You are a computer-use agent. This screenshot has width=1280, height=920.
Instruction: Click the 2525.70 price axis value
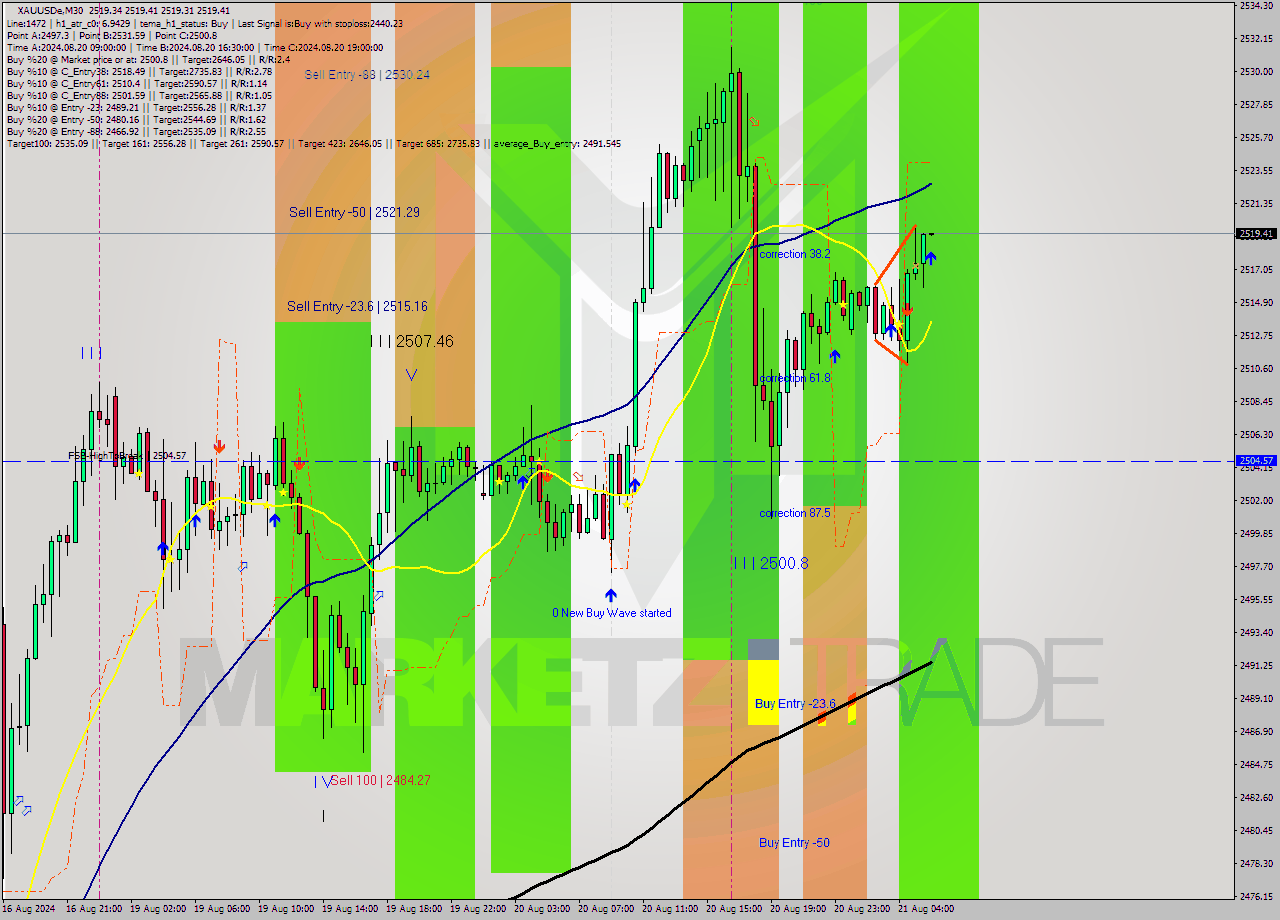[x=1256, y=137]
